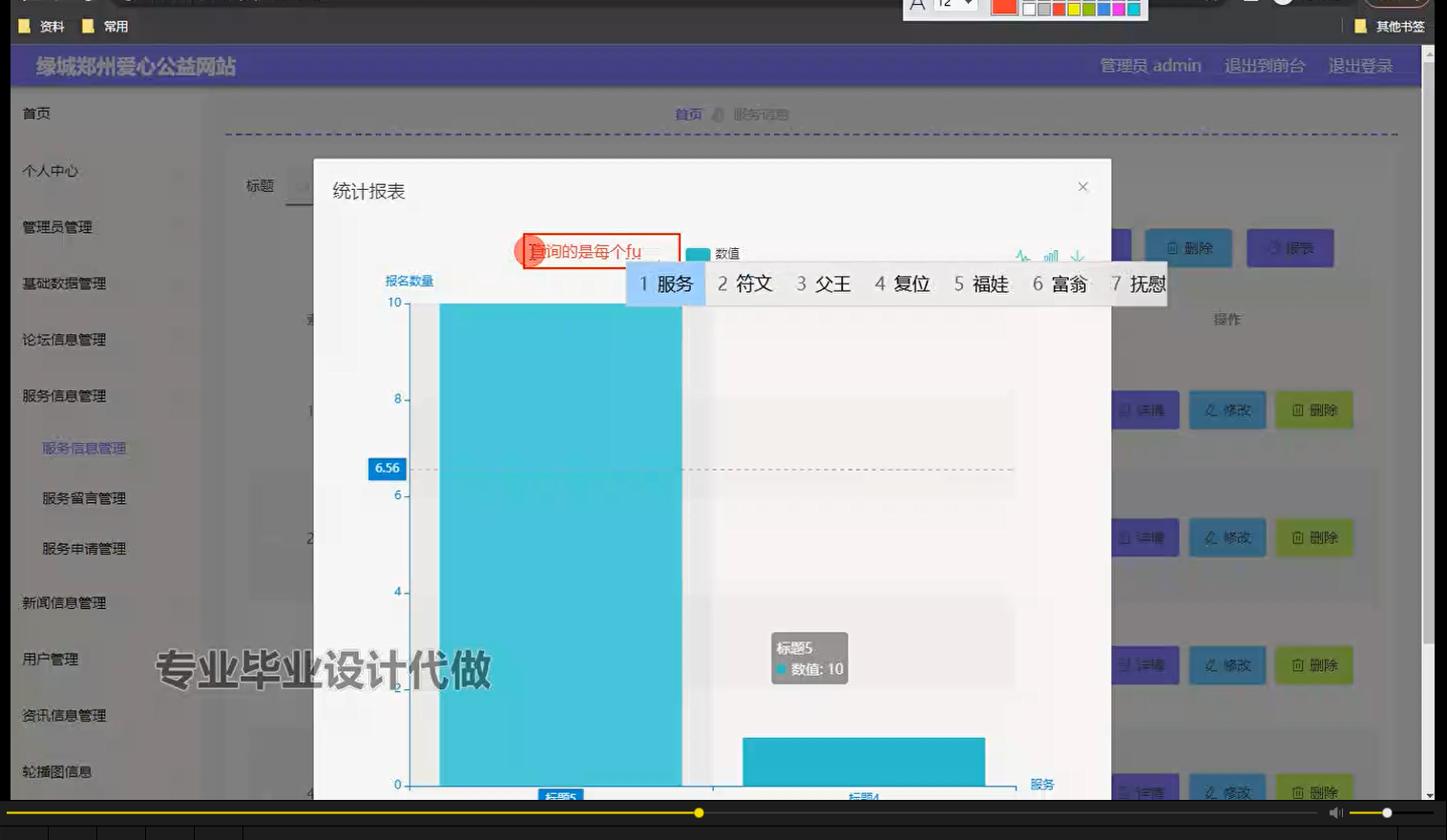The width and height of the screenshot is (1447, 840).
Task: Choose IME candidate 2 符文
Action: point(744,284)
